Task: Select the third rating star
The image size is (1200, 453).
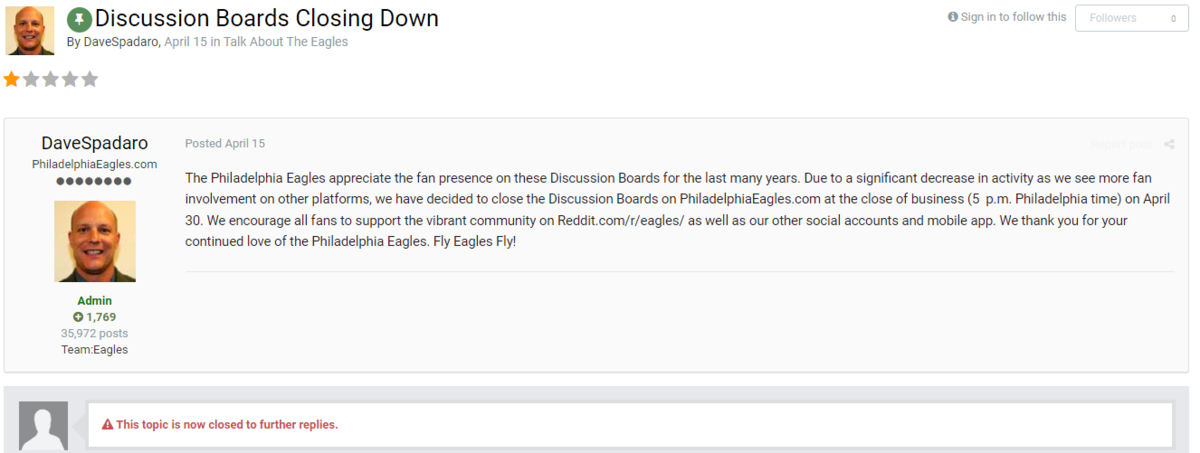Action: click(50, 79)
